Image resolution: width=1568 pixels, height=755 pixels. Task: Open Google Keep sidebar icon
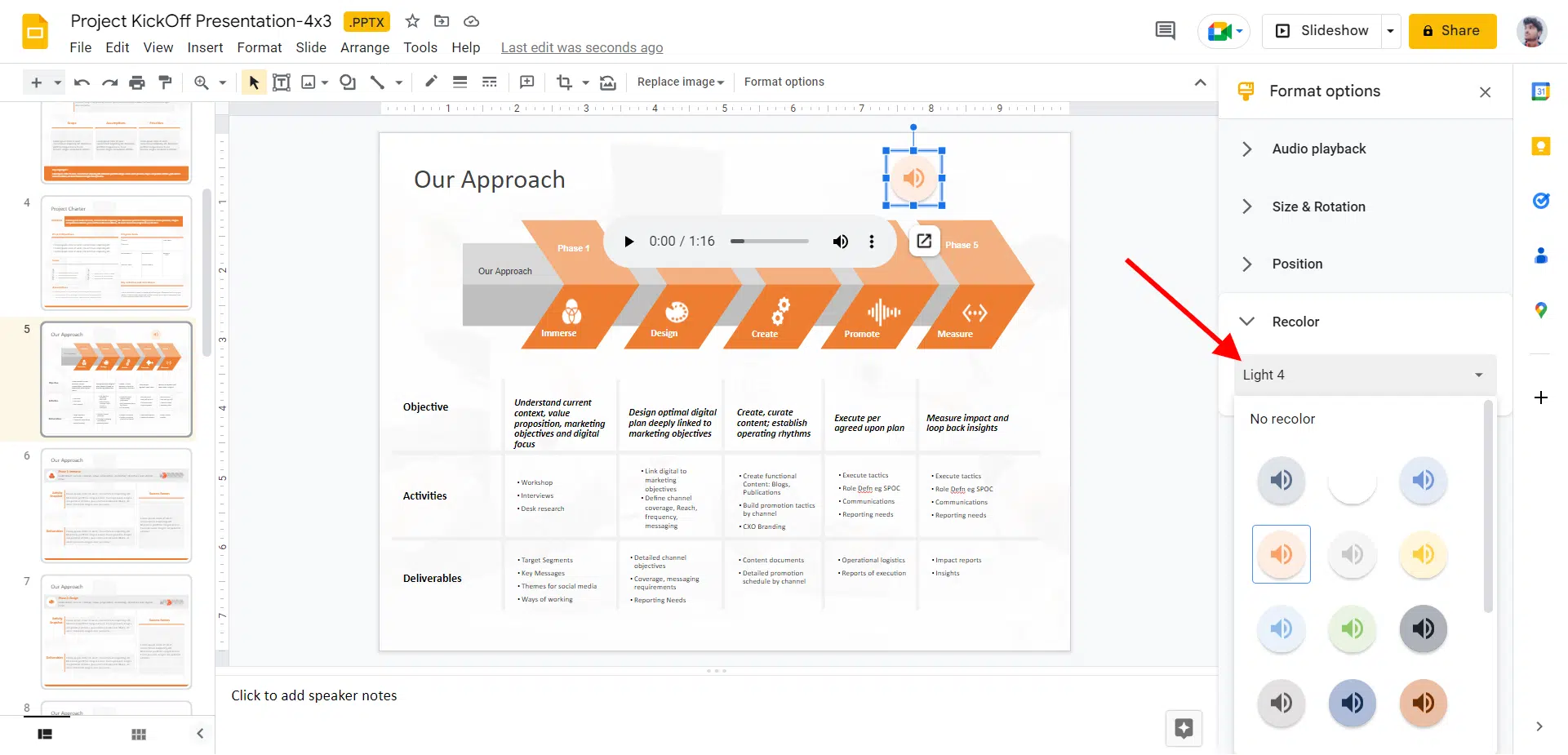click(x=1540, y=146)
